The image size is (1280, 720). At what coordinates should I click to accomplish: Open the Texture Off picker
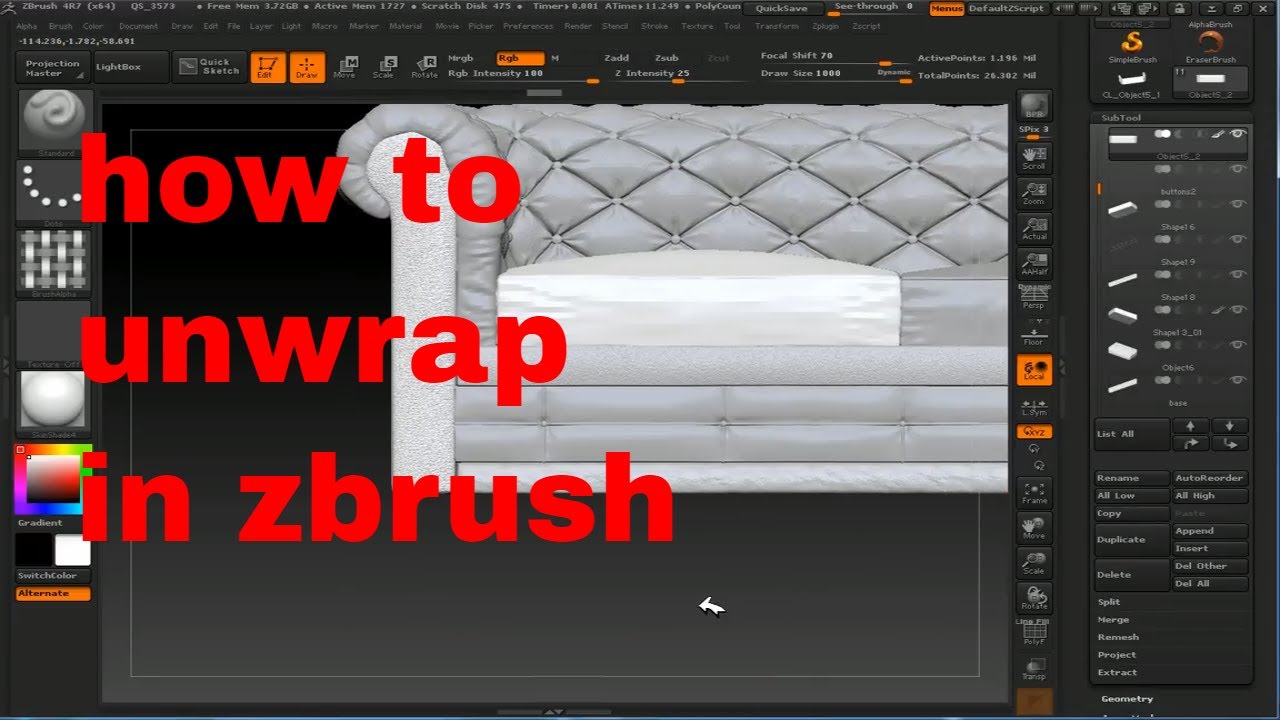(x=55, y=335)
